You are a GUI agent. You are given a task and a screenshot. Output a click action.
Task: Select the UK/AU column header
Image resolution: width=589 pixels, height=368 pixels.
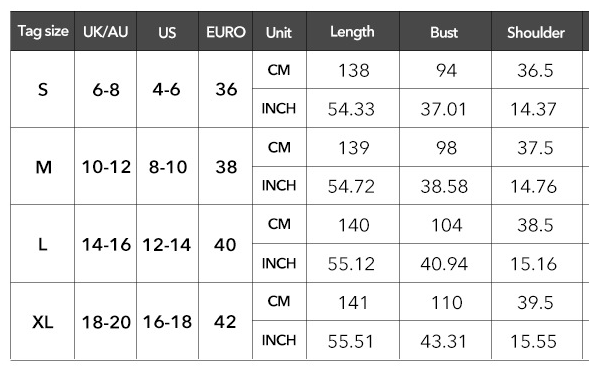pos(106,31)
